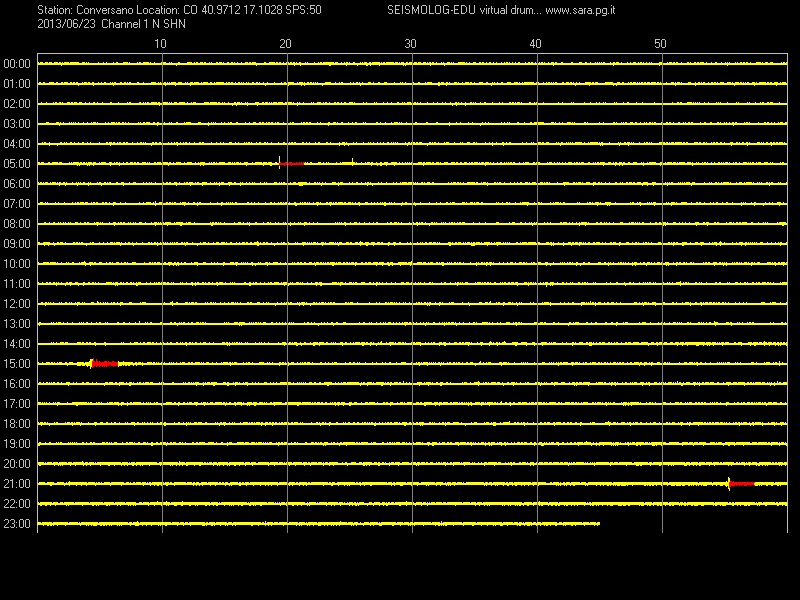
Task: Click the SEISMOLOG-EDU virtual drum title
Action: point(464,10)
